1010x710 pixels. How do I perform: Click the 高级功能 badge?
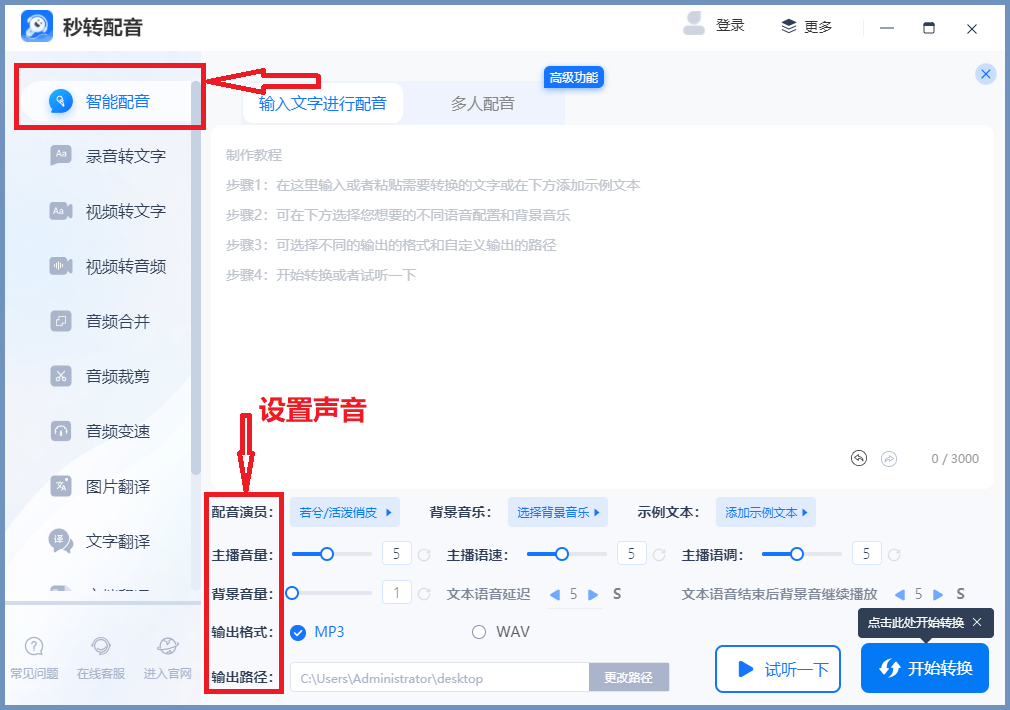pos(574,77)
